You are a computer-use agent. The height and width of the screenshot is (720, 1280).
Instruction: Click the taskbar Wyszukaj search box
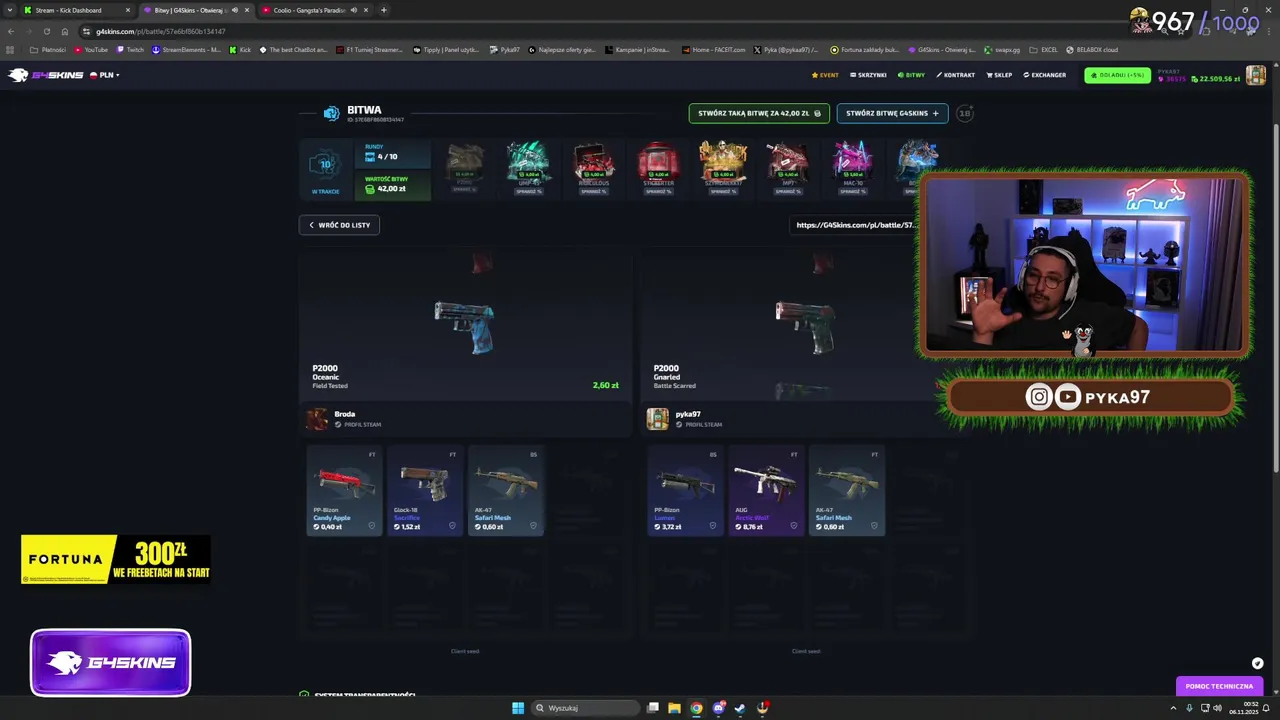pyautogui.click(x=585, y=708)
